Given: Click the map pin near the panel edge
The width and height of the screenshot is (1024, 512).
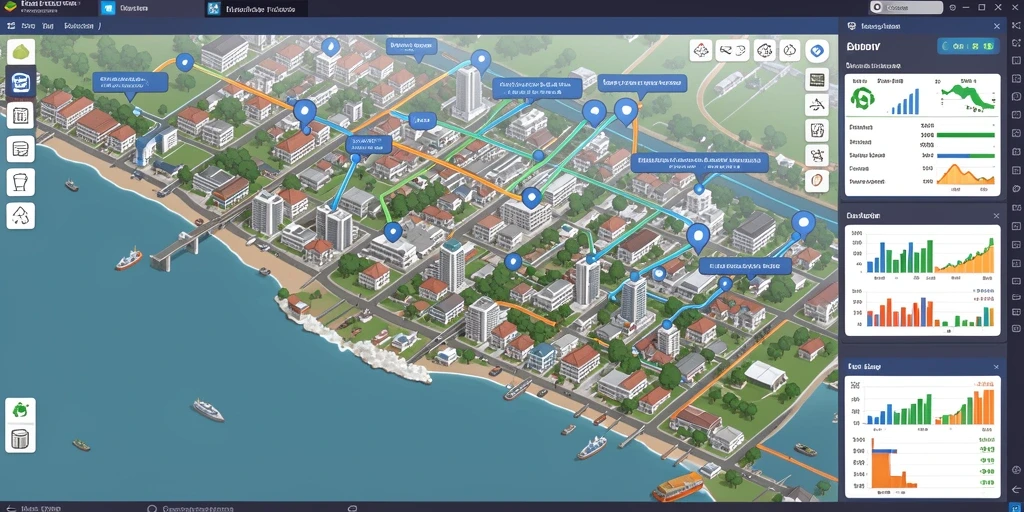Looking at the screenshot, I should coord(803,223).
